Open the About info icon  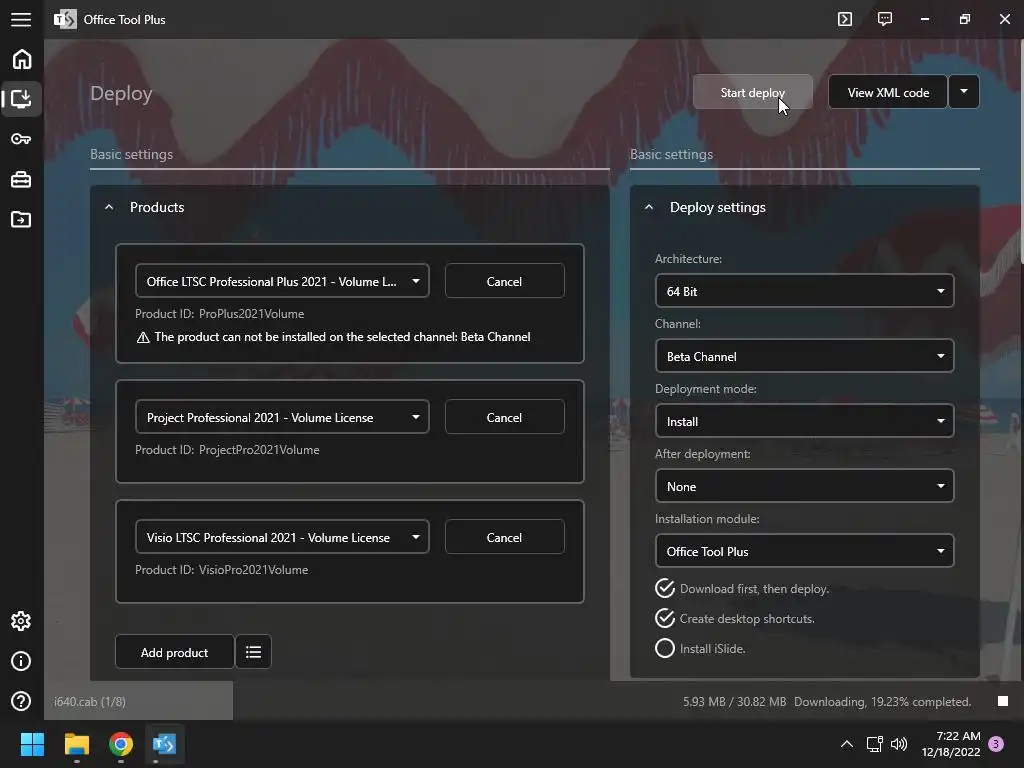coord(21,661)
